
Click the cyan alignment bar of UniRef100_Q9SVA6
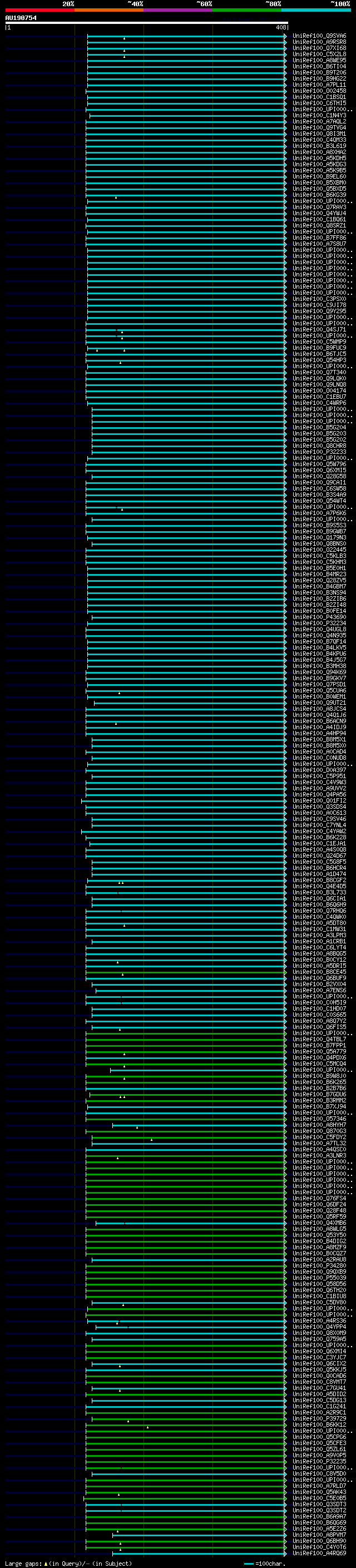coord(186,36)
